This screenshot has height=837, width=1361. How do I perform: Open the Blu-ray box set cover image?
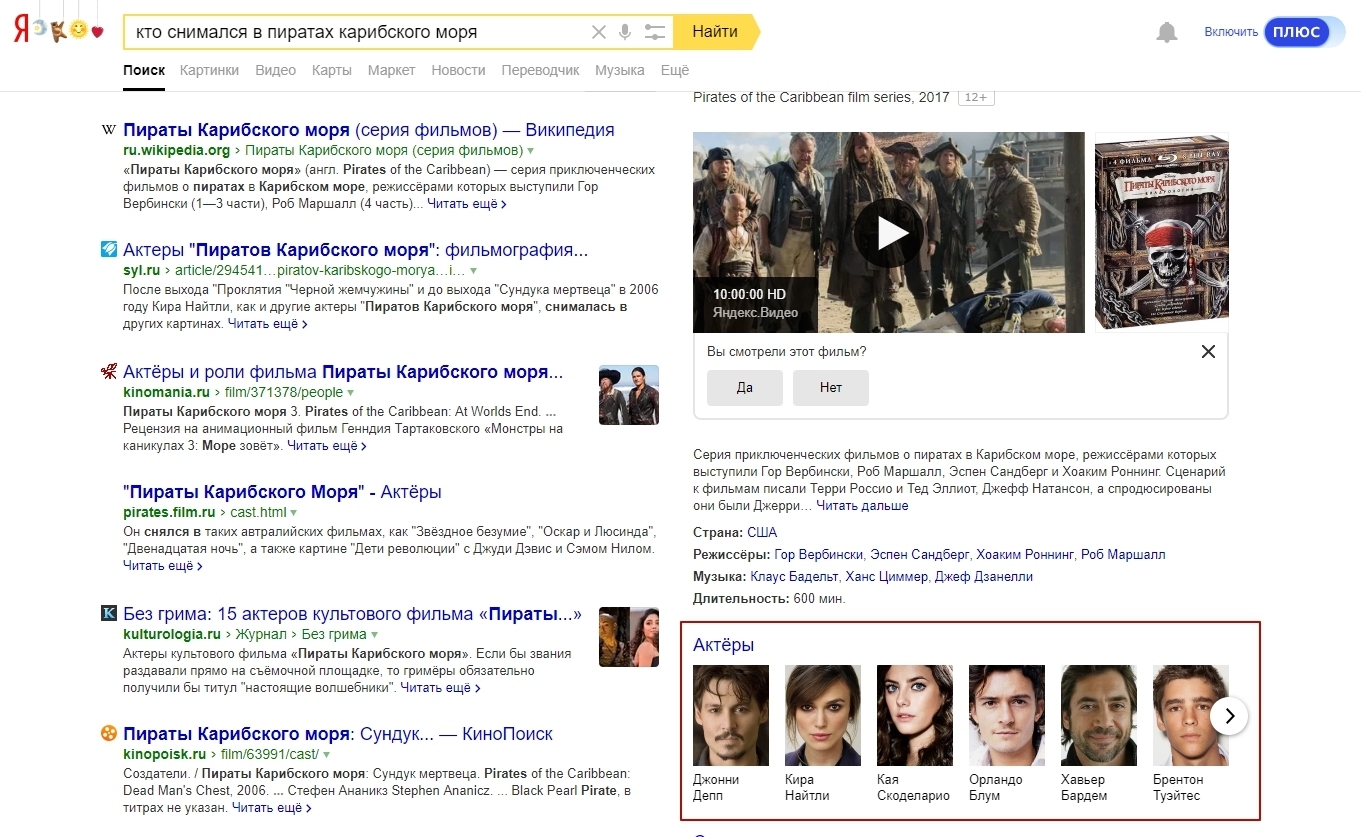(1162, 232)
